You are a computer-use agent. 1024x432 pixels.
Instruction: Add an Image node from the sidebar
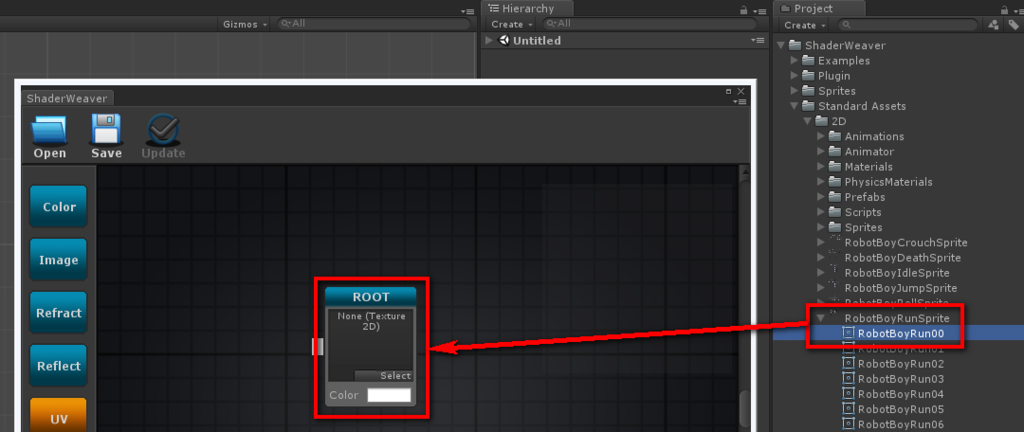(59, 260)
